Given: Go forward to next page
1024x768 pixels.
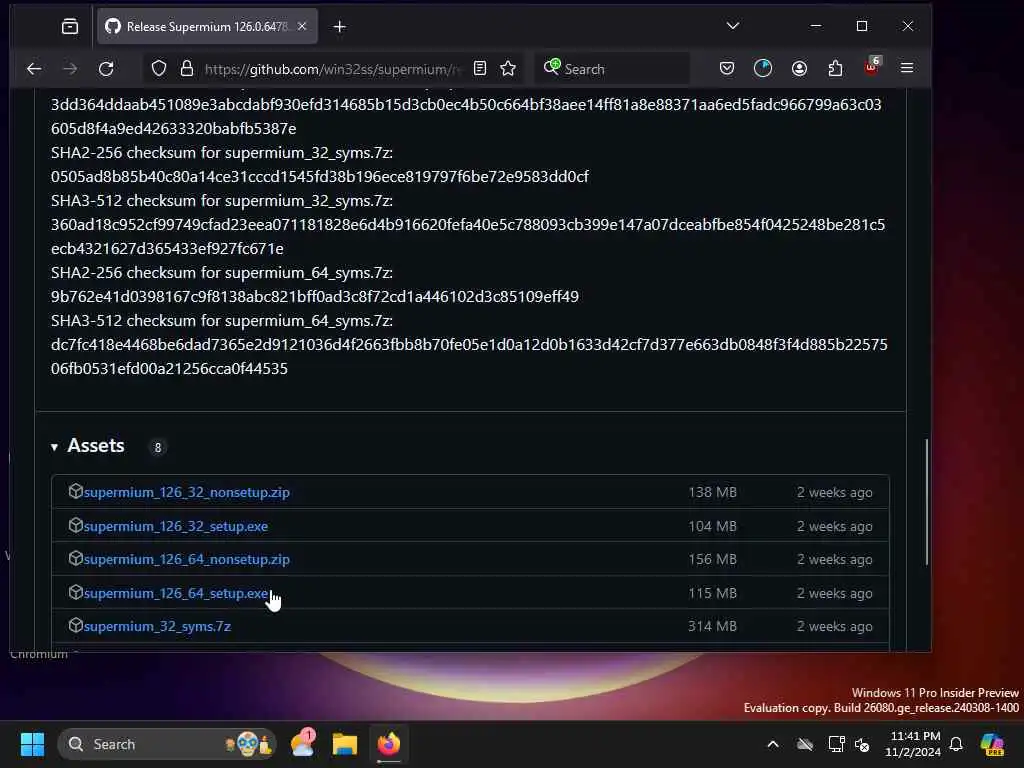Looking at the screenshot, I should [70, 69].
